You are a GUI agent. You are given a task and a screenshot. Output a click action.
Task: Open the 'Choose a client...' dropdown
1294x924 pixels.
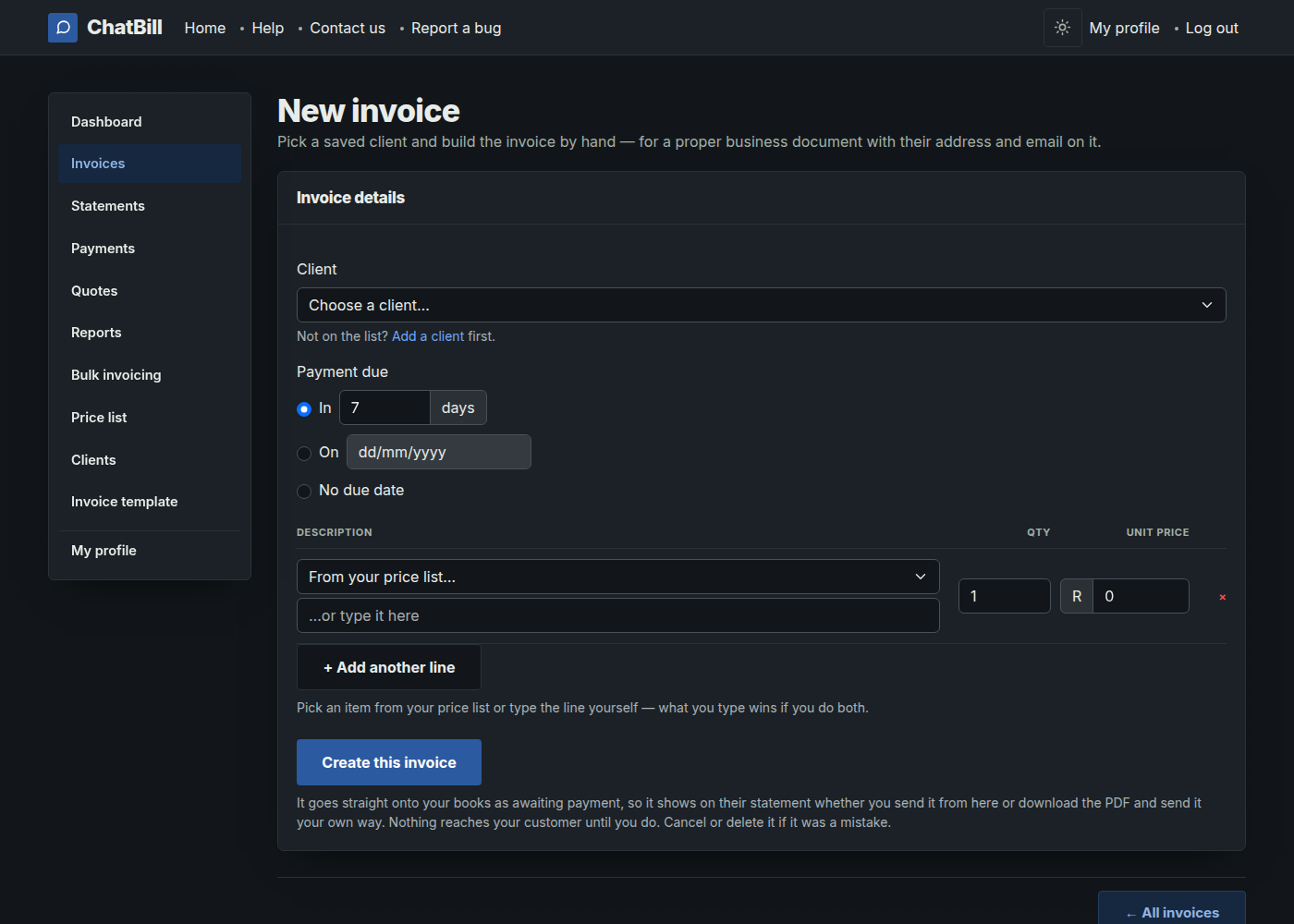762,305
